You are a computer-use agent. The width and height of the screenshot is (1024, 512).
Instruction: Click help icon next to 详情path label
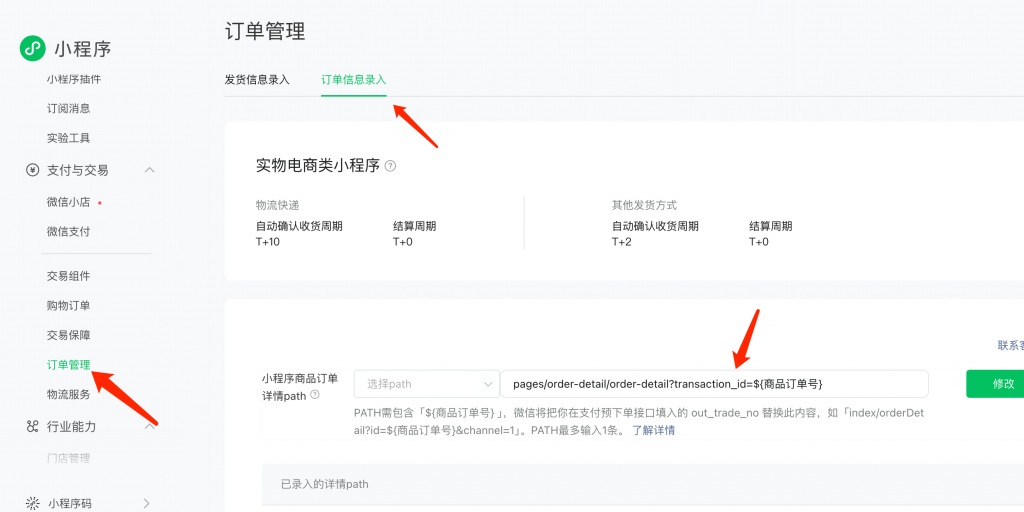pos(315,395)
